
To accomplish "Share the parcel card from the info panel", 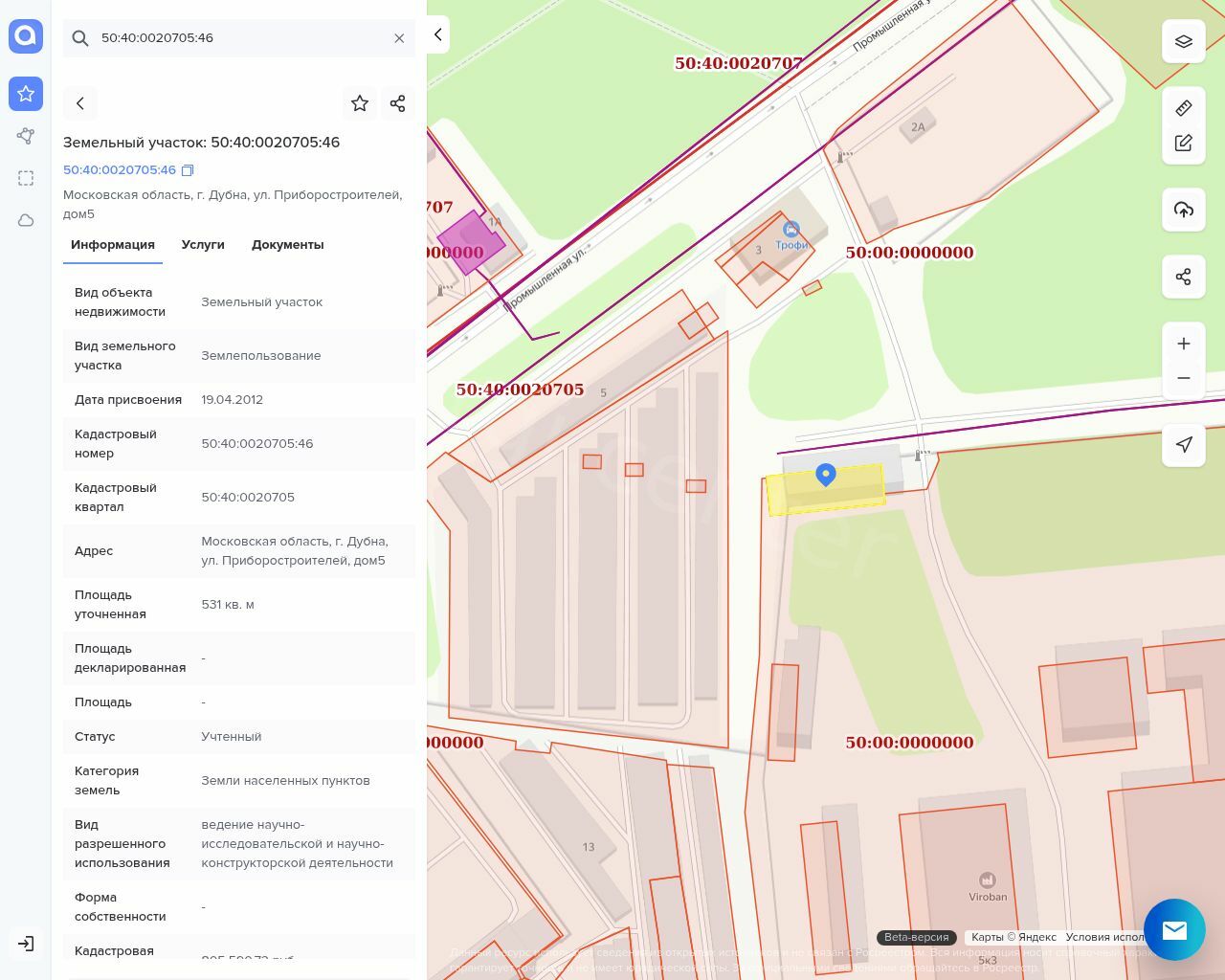I will click(x=398, y=103).
